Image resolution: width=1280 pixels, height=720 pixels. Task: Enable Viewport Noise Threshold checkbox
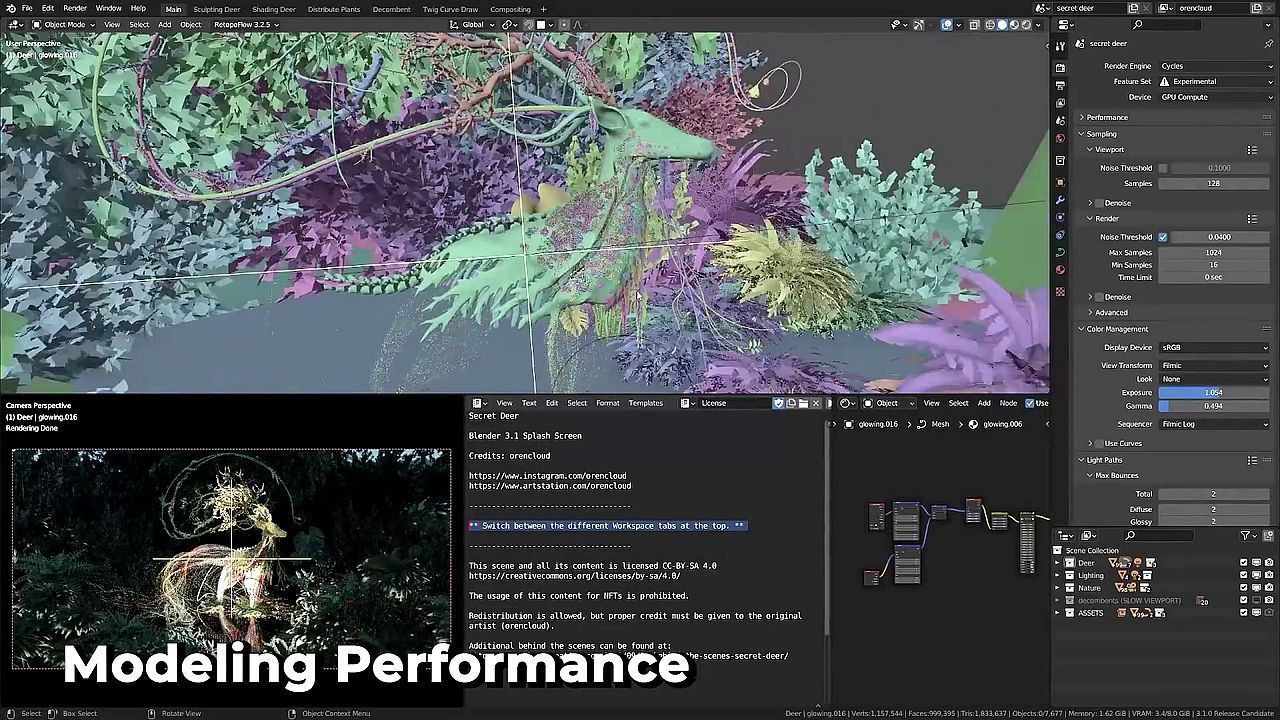pyautogui.click(x=1163, y=168)
